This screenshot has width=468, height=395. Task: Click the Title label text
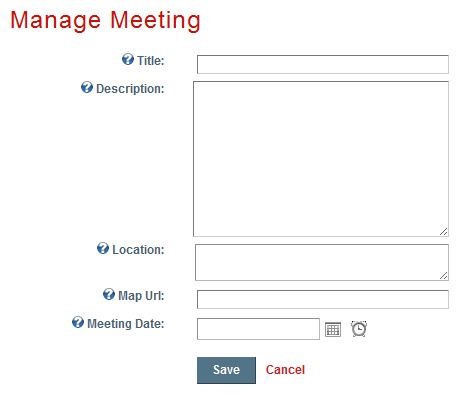[x=151, y=61]
